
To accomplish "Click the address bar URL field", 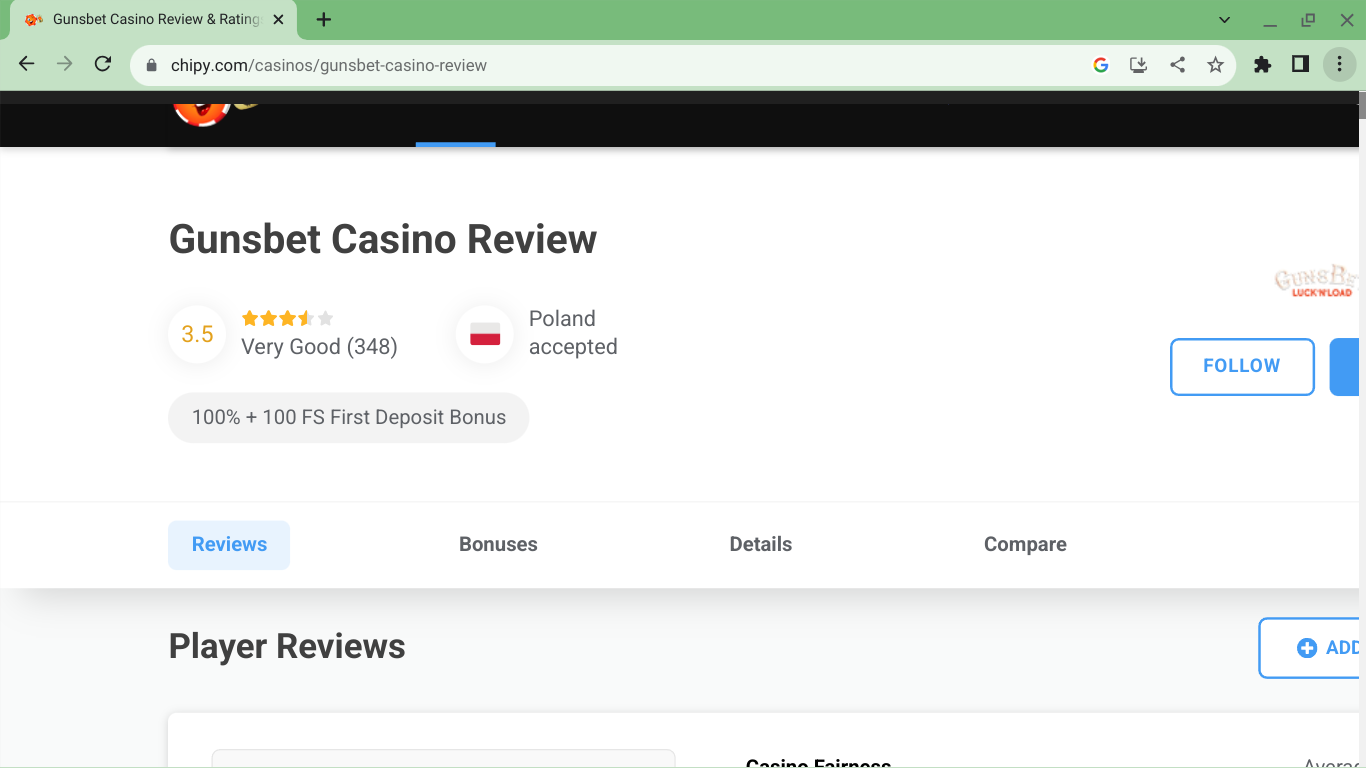I will pyautogui.click(x=600, y=65).
